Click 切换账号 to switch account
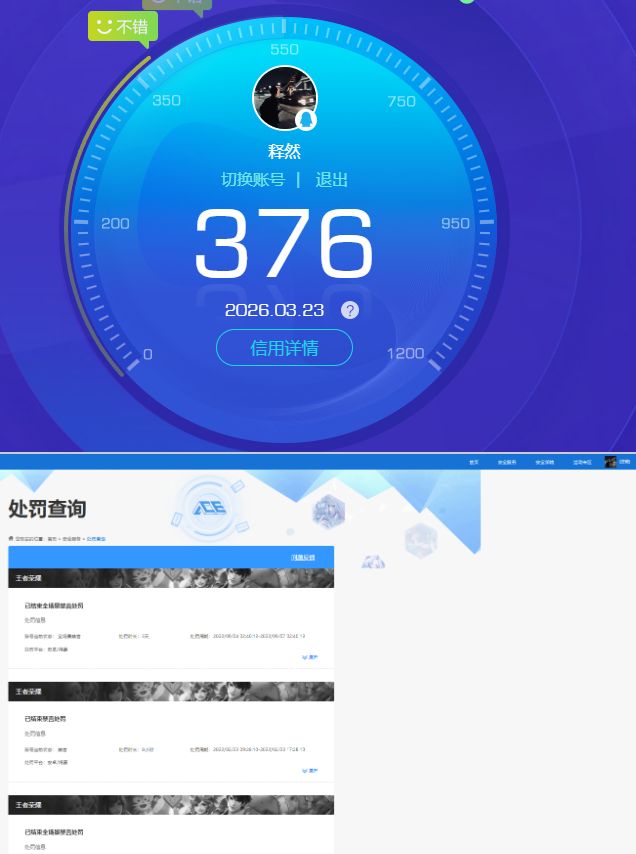 253,179
